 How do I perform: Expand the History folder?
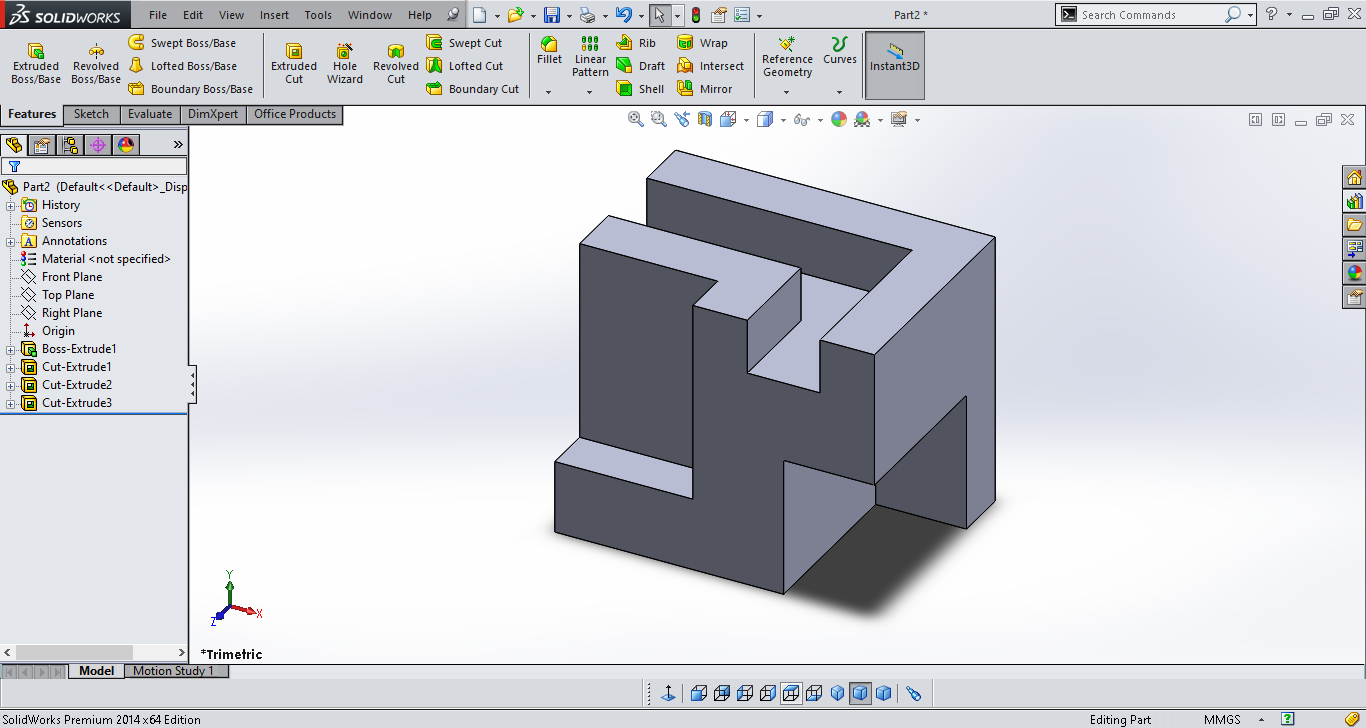(x=11, y=205)
